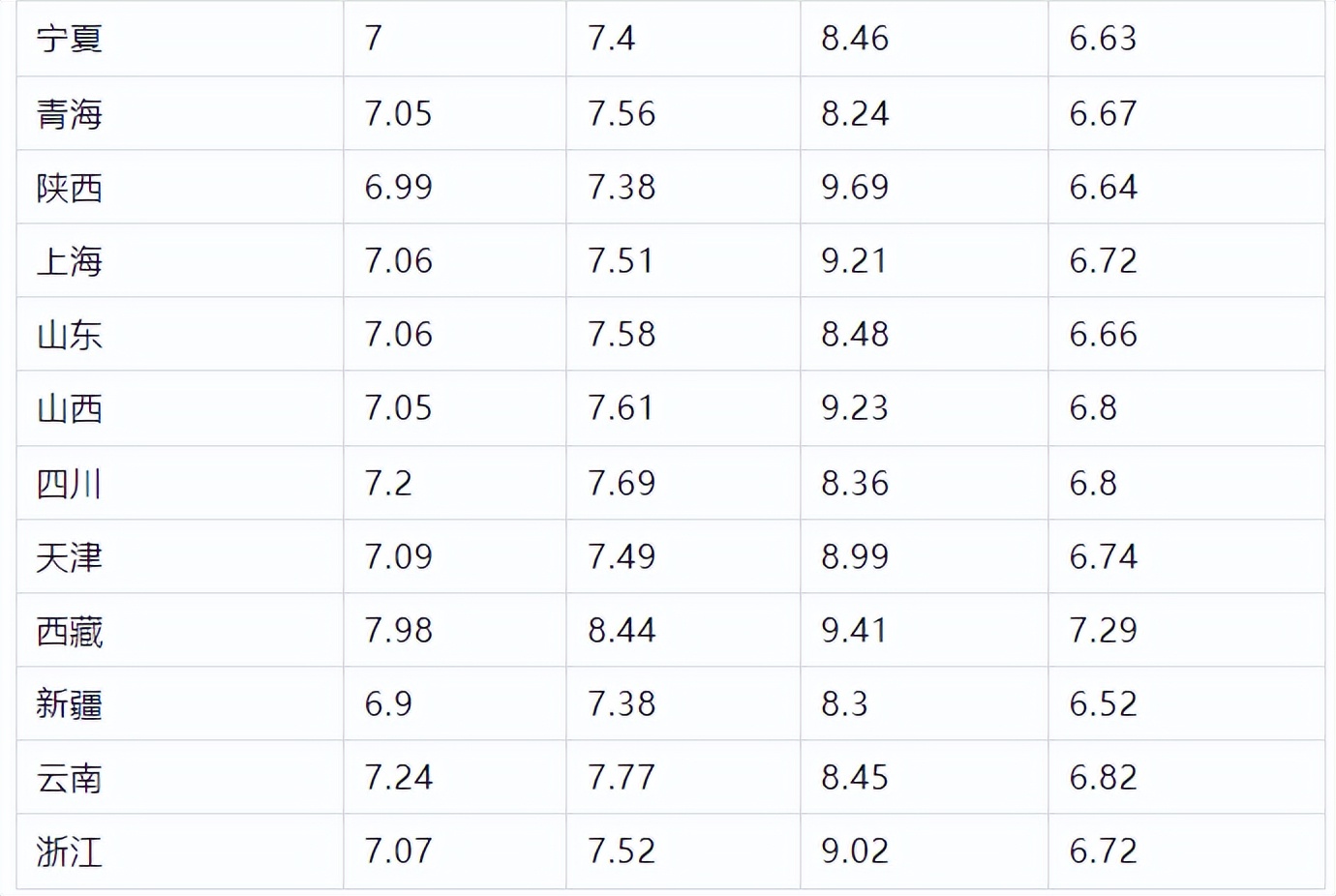Select the 7.58 value in 山东 row
This screenshot has height=896, width=1336.
point(622,334)
